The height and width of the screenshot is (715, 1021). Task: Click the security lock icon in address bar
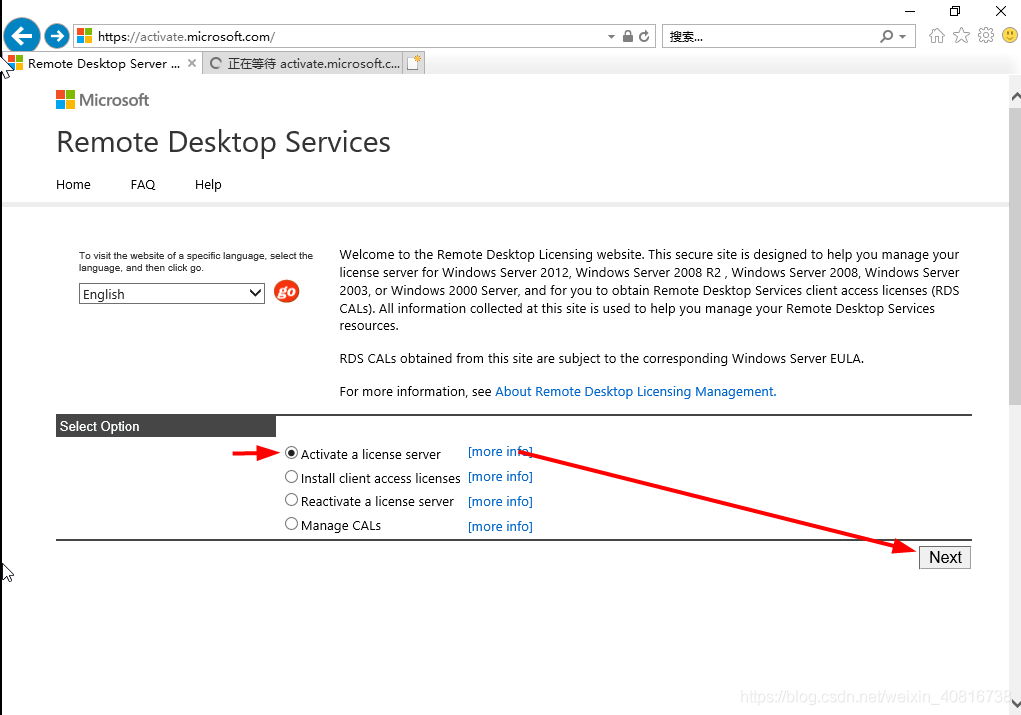[x=628, y=37]
